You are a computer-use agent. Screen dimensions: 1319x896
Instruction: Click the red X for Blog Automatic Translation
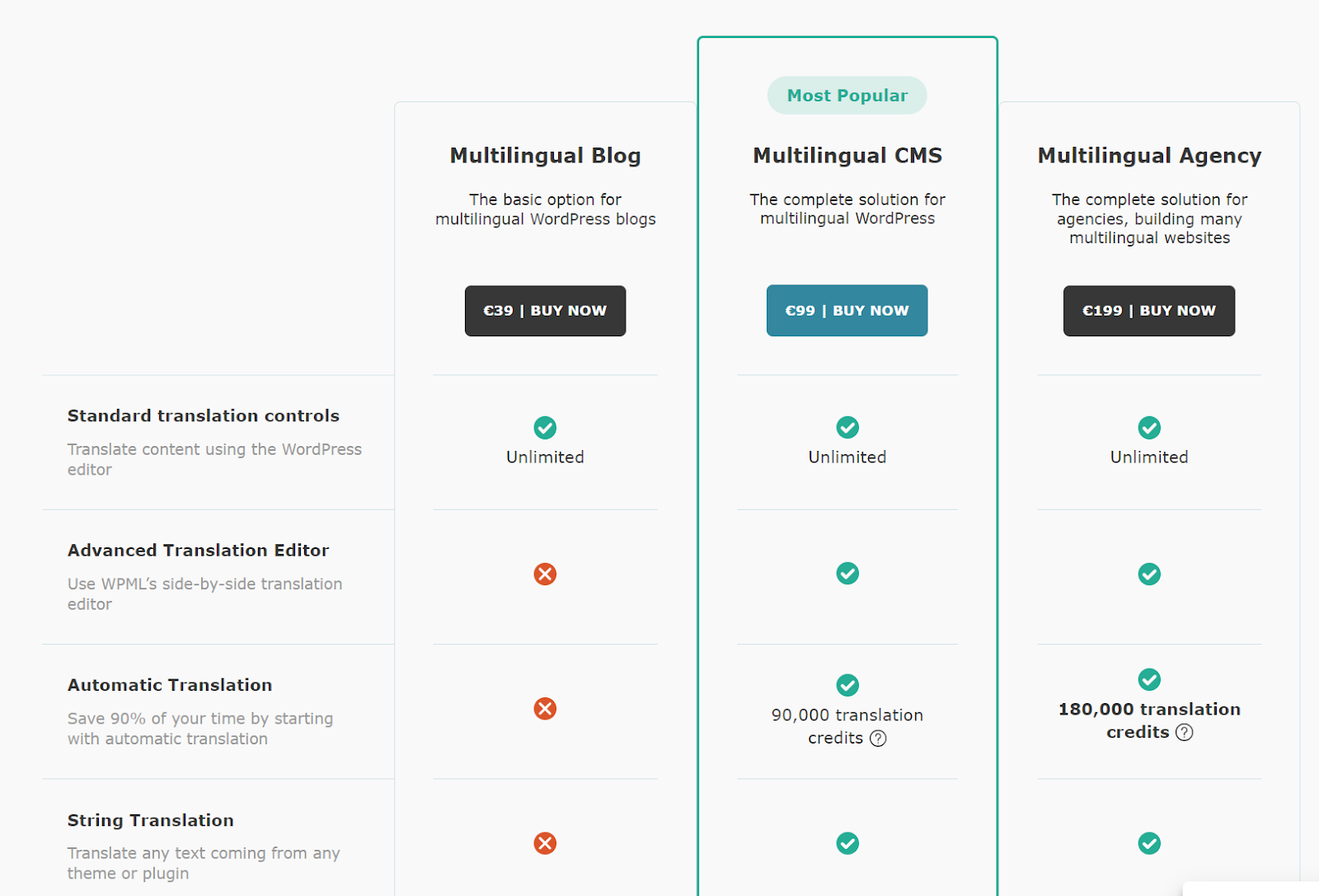(x=545, y=708)
